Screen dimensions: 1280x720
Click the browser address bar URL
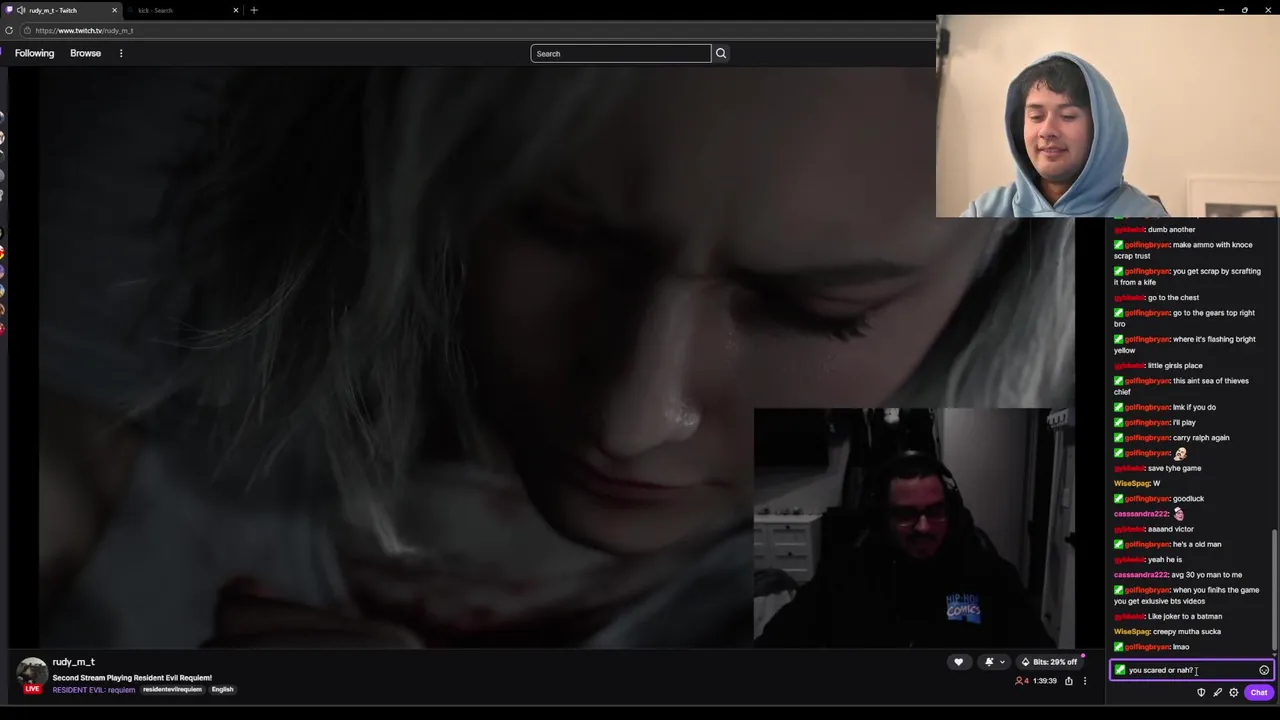84,30
